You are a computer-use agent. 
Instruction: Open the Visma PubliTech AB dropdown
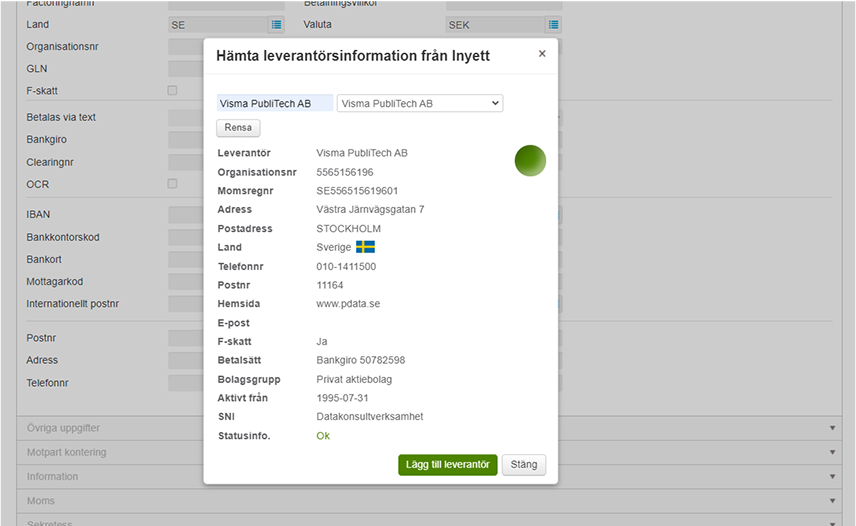click(x=420, y=103)
